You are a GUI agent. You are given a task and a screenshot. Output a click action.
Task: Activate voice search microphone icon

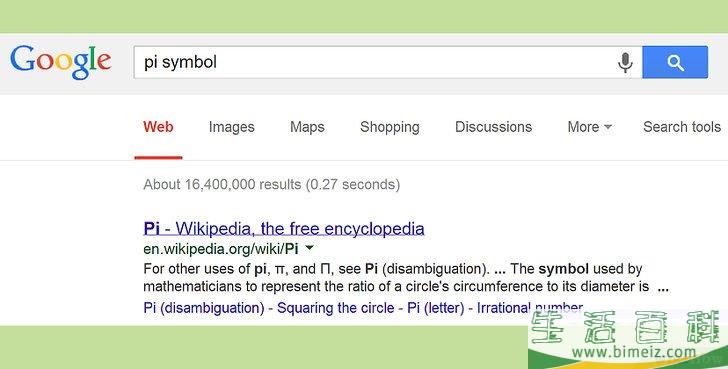click(625, 62)
